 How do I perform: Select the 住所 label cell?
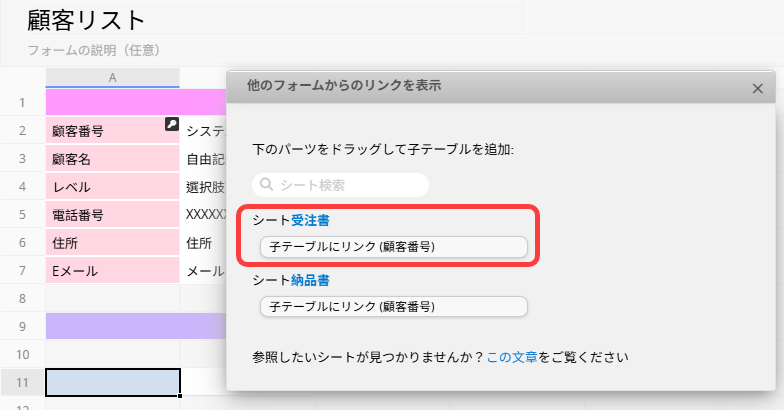pyautogui.click(x=112, y=242)
